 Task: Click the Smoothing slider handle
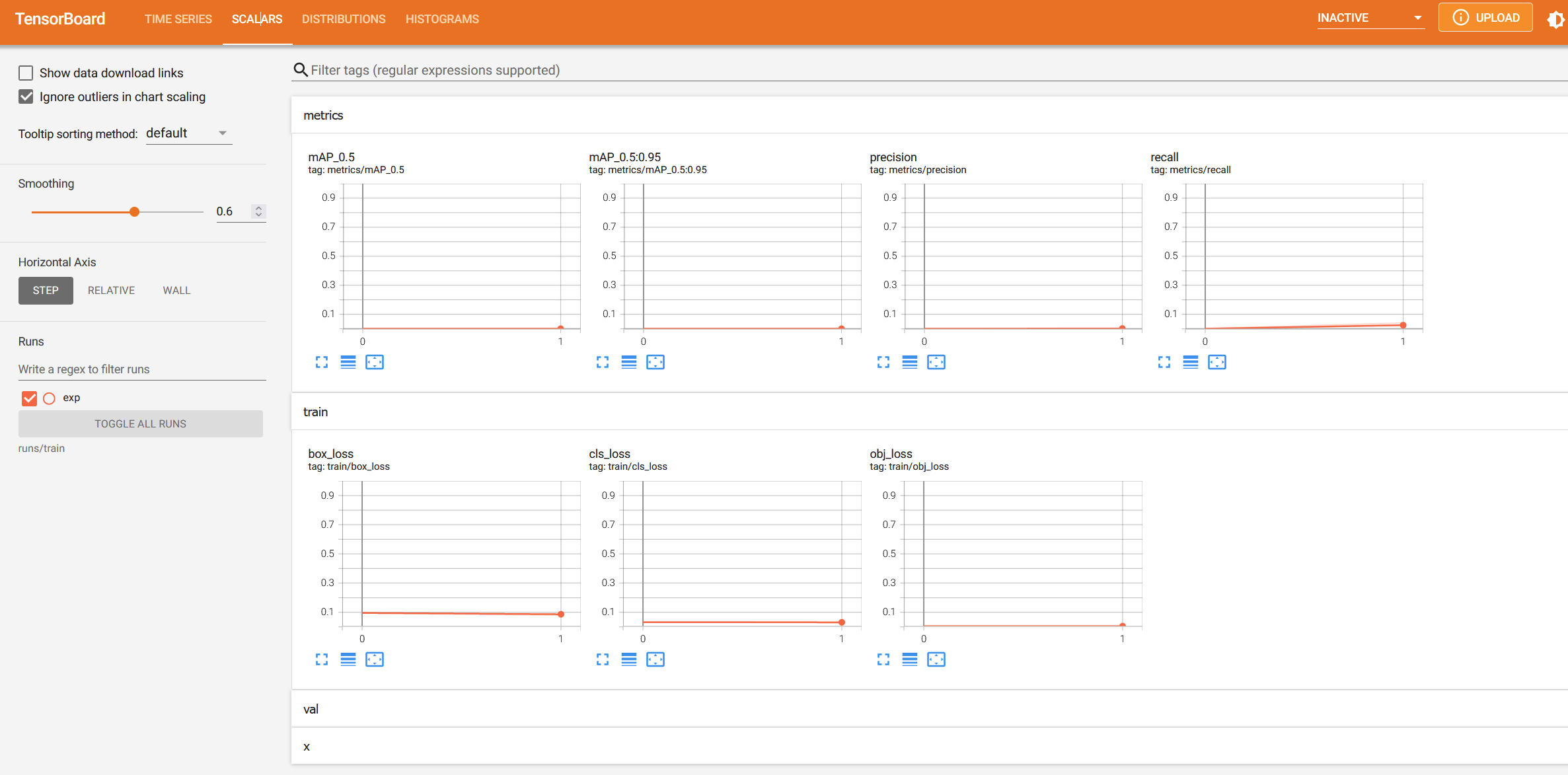[135, 212]
